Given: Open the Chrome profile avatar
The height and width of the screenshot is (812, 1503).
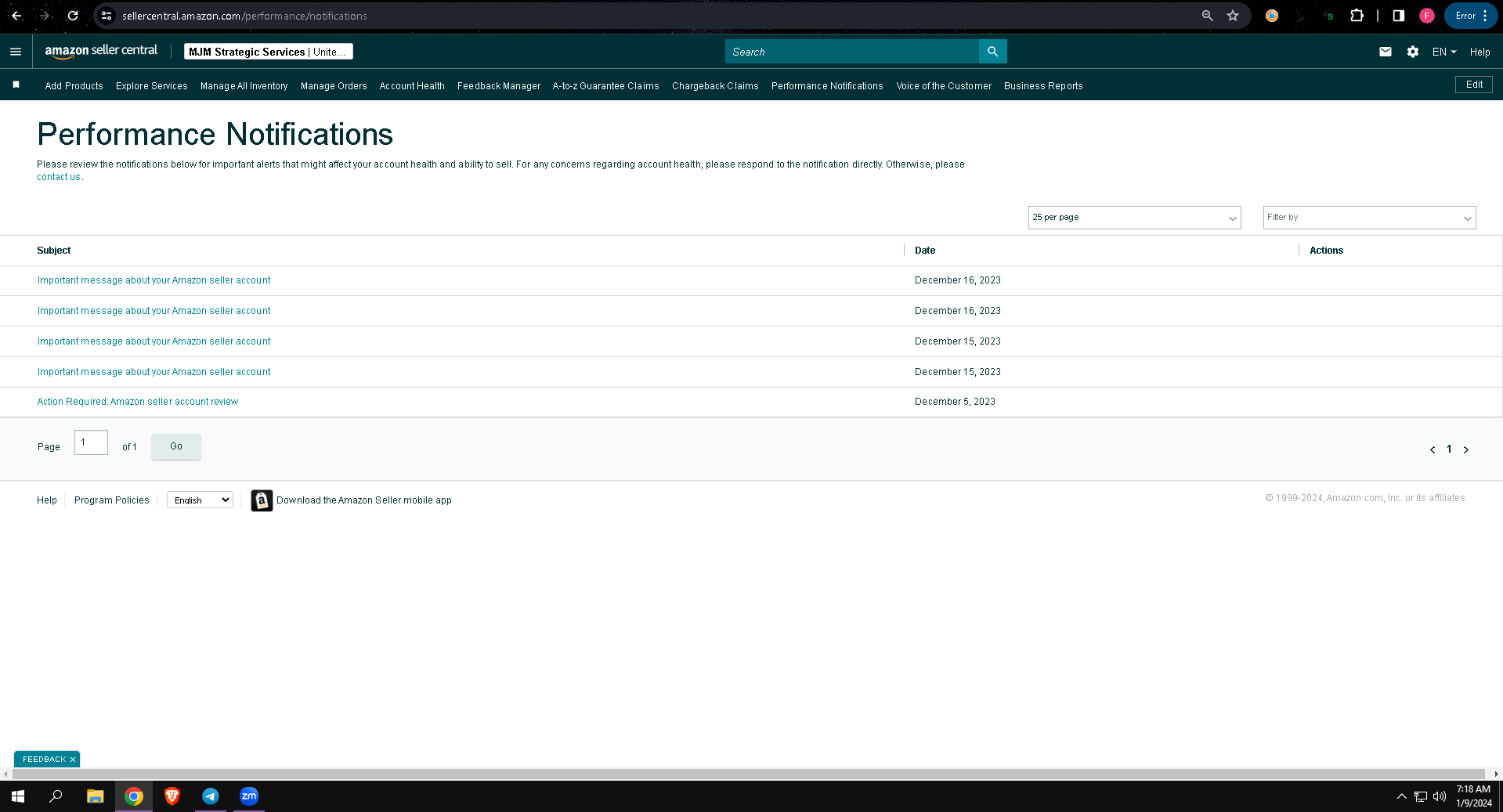Looking at the screenshot, I should 1427,16.
